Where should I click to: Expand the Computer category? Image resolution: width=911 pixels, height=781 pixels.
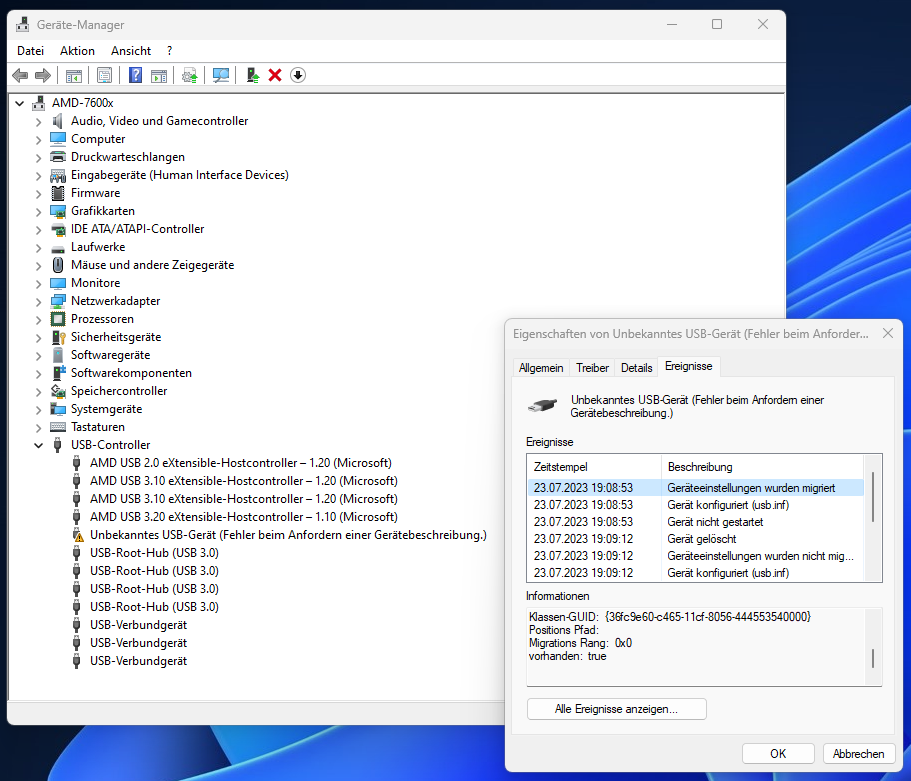(x=38, y=139)
